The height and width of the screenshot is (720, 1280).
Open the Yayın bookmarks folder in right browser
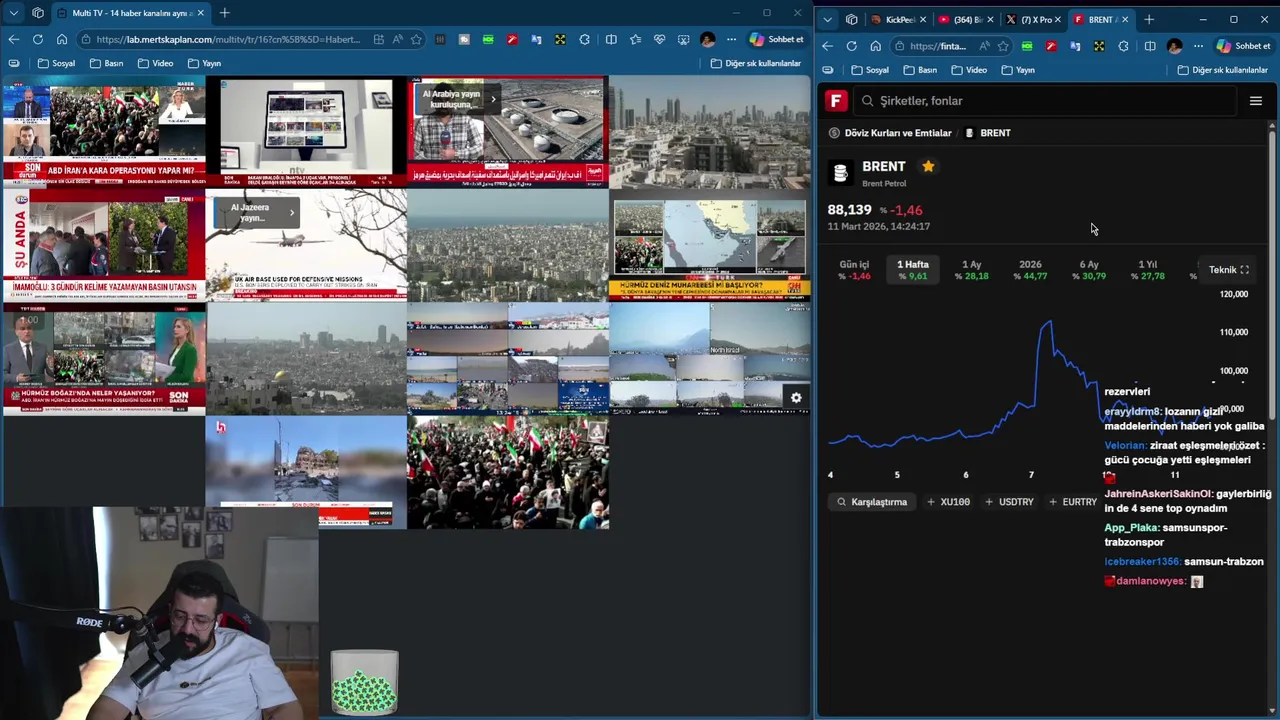pos(1018,70)
